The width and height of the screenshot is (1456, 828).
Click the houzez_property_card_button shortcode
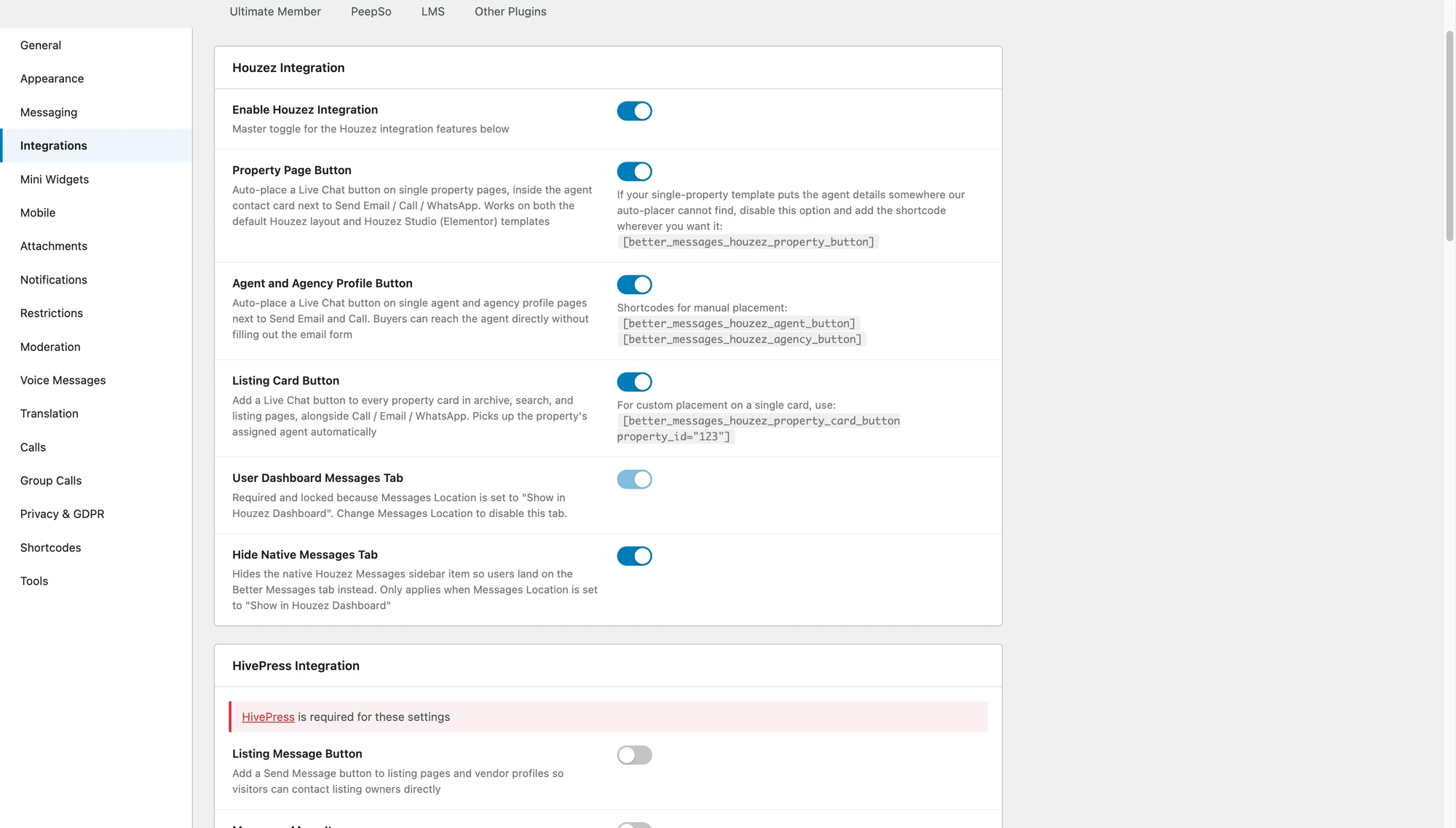pyautogui.click(x=759, y=429)
